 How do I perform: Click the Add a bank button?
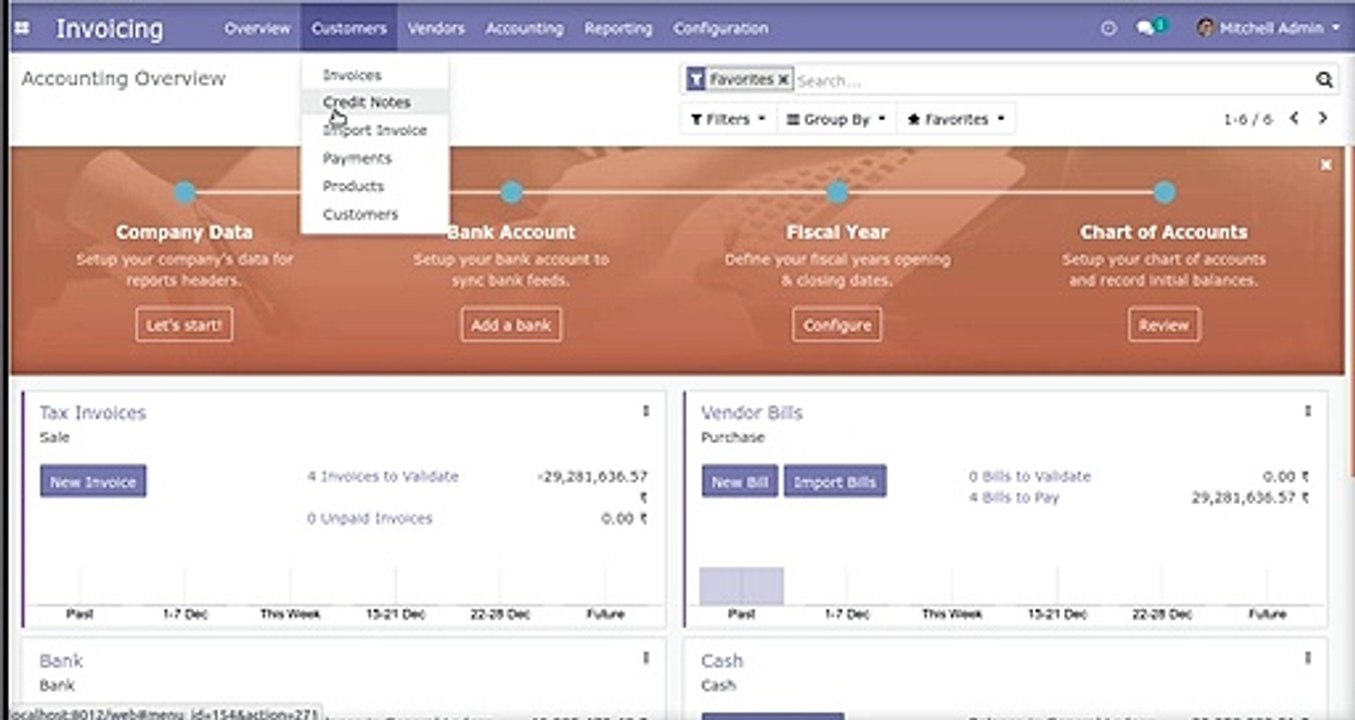click(x=511, y=325)
